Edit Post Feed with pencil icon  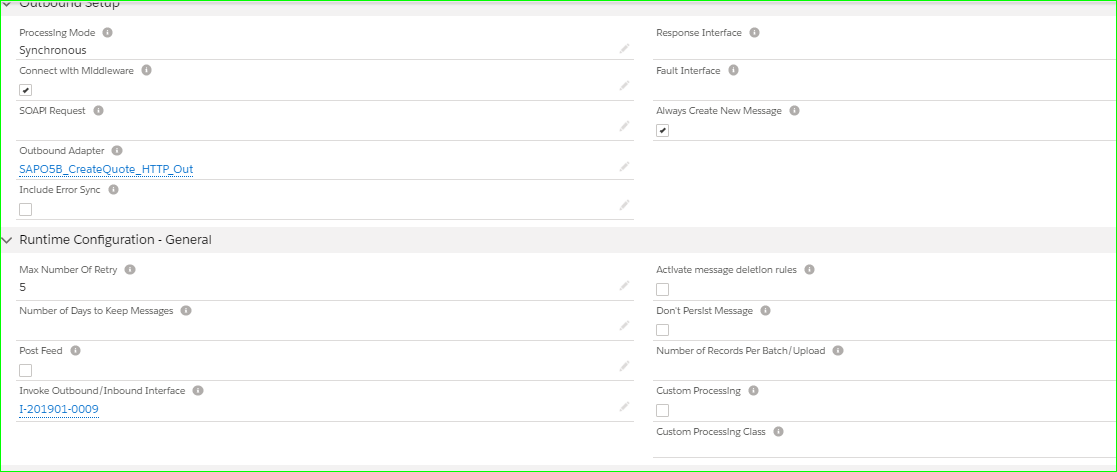click(624, 366)
